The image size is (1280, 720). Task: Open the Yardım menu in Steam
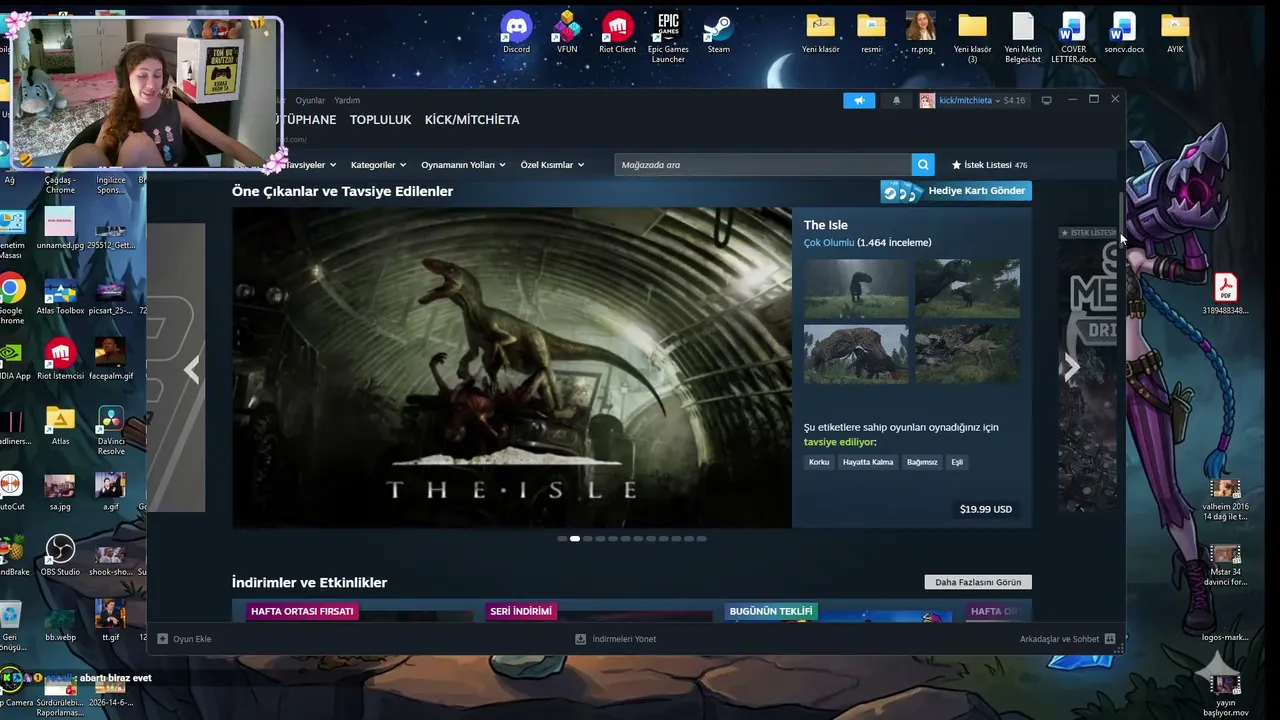click(x=347, y=100)
